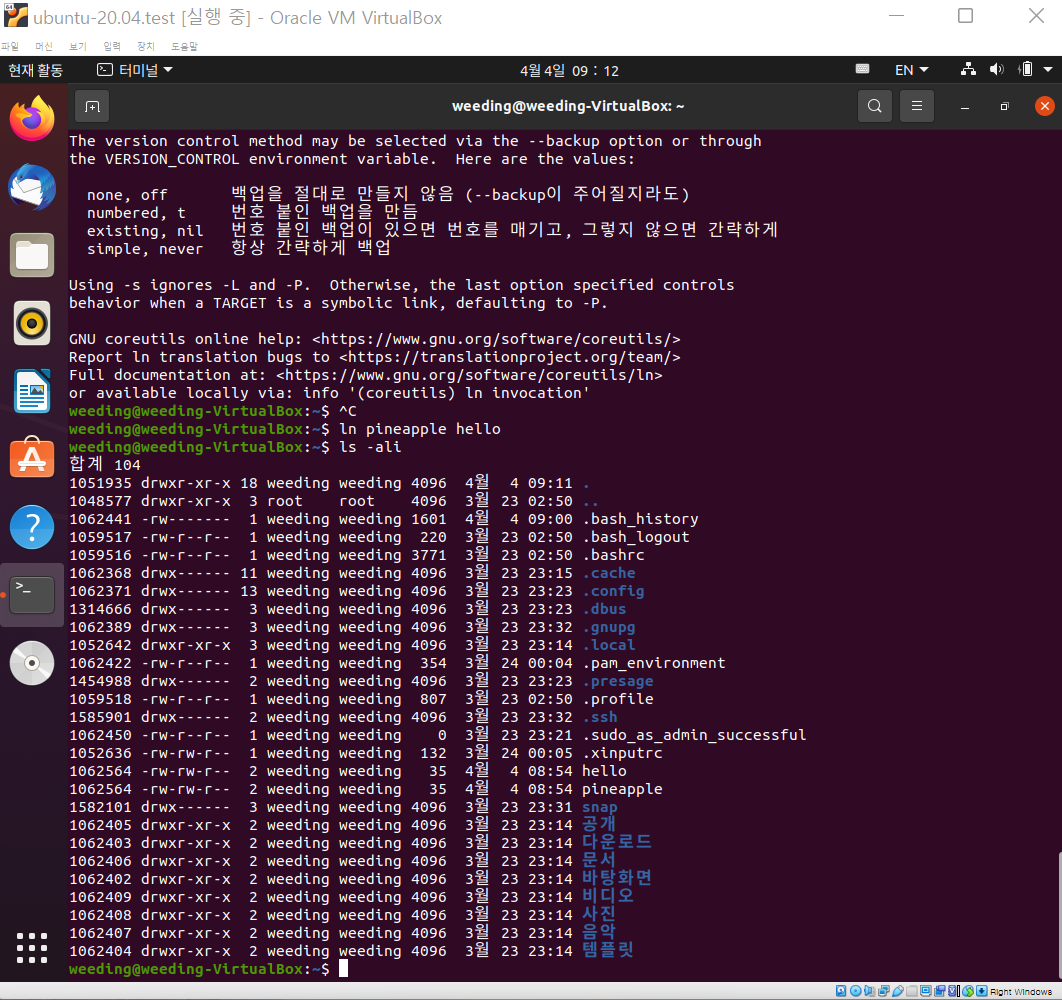Click VirtualBox recording status icon
The height and width of the screenshot is (1000, 1062).
[940, 991]
